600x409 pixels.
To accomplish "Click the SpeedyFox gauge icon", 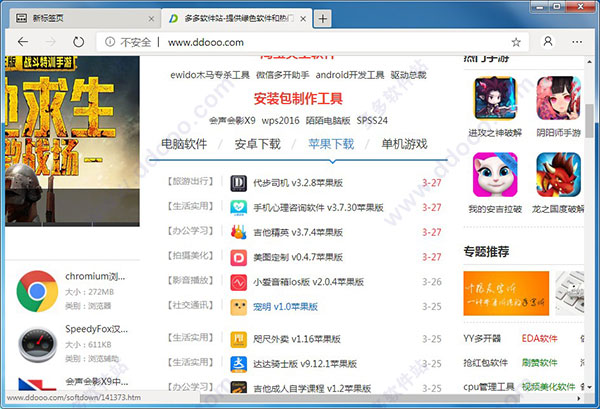I will pyautogui.click(x=38, y=344).
